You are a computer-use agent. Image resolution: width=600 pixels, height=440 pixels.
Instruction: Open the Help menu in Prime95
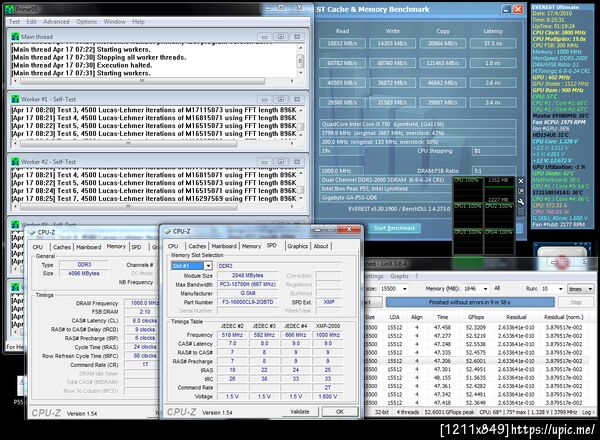tap(138, 22)
